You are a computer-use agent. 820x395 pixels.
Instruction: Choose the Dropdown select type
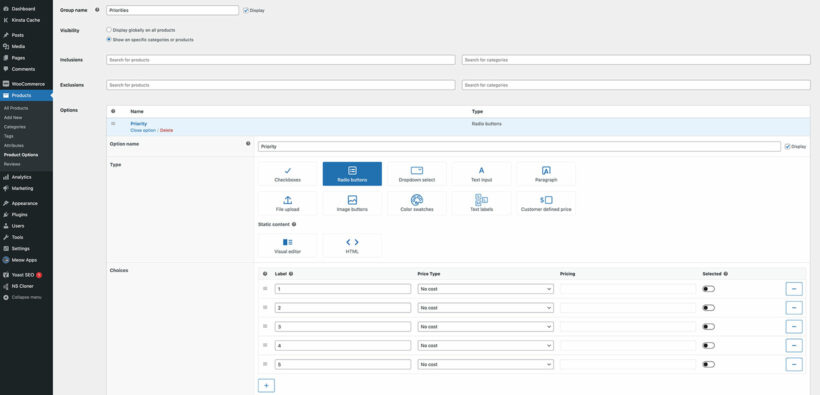click(417, 174)
